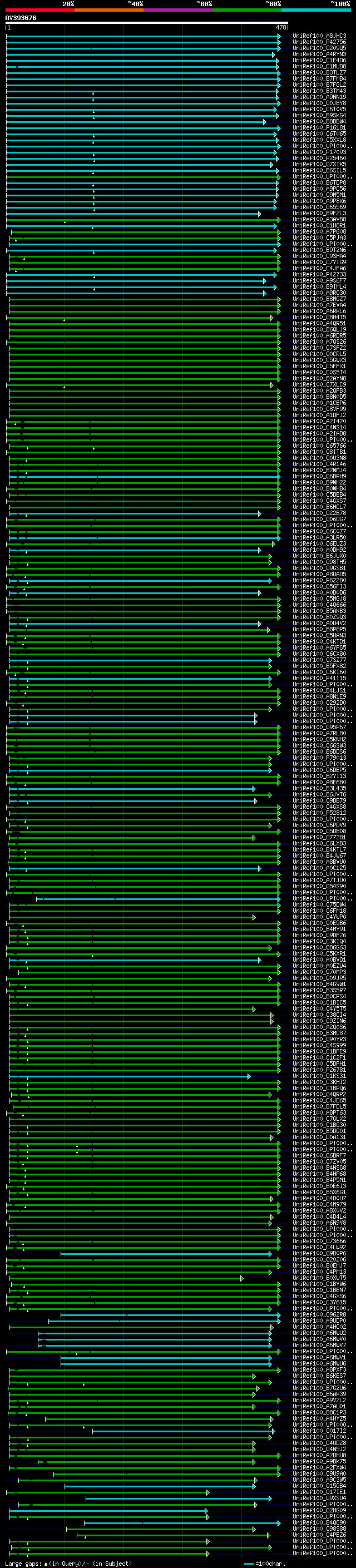The width and height of the screenshot is (356, 1568).
Task: Select the cyan ~100% identity legend bar
Action: pyautogui.click(x=316, y=10)
